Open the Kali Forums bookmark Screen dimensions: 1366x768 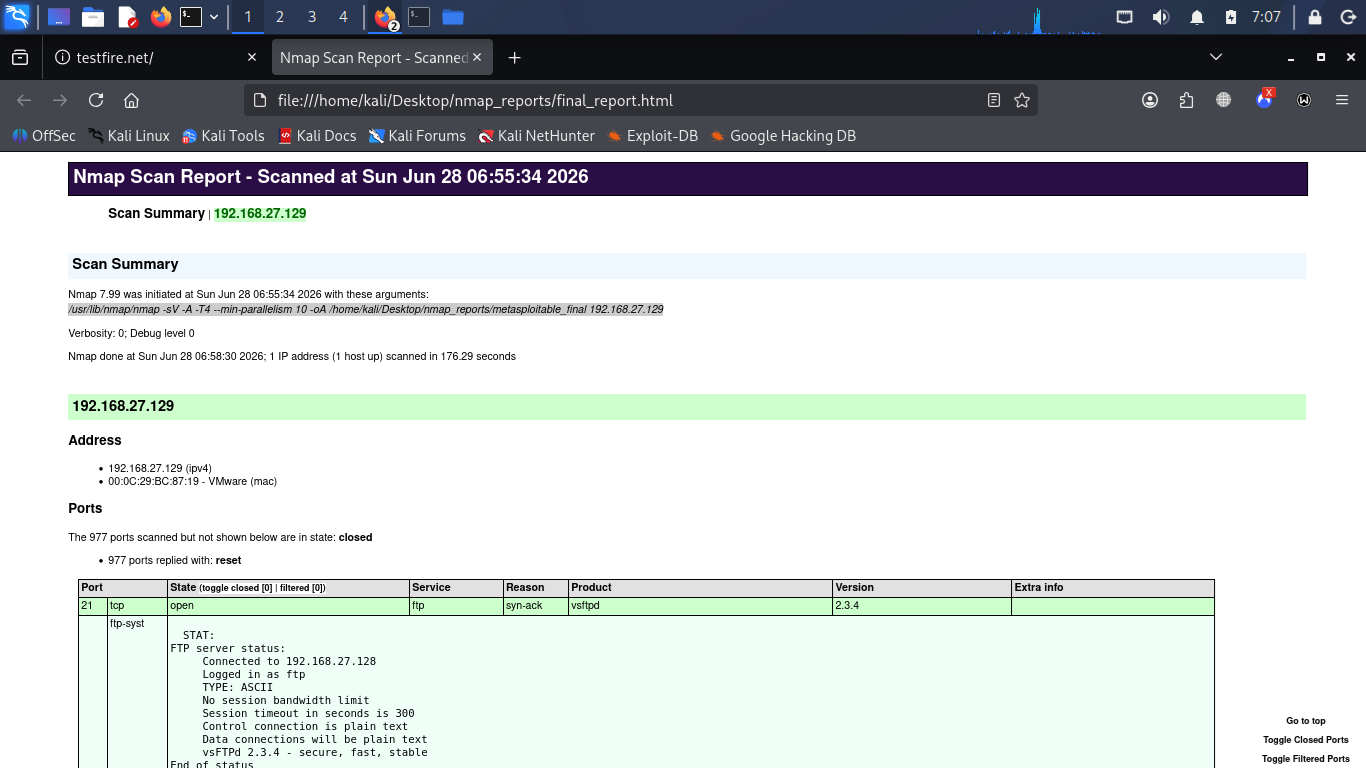[x=417, y=136]
